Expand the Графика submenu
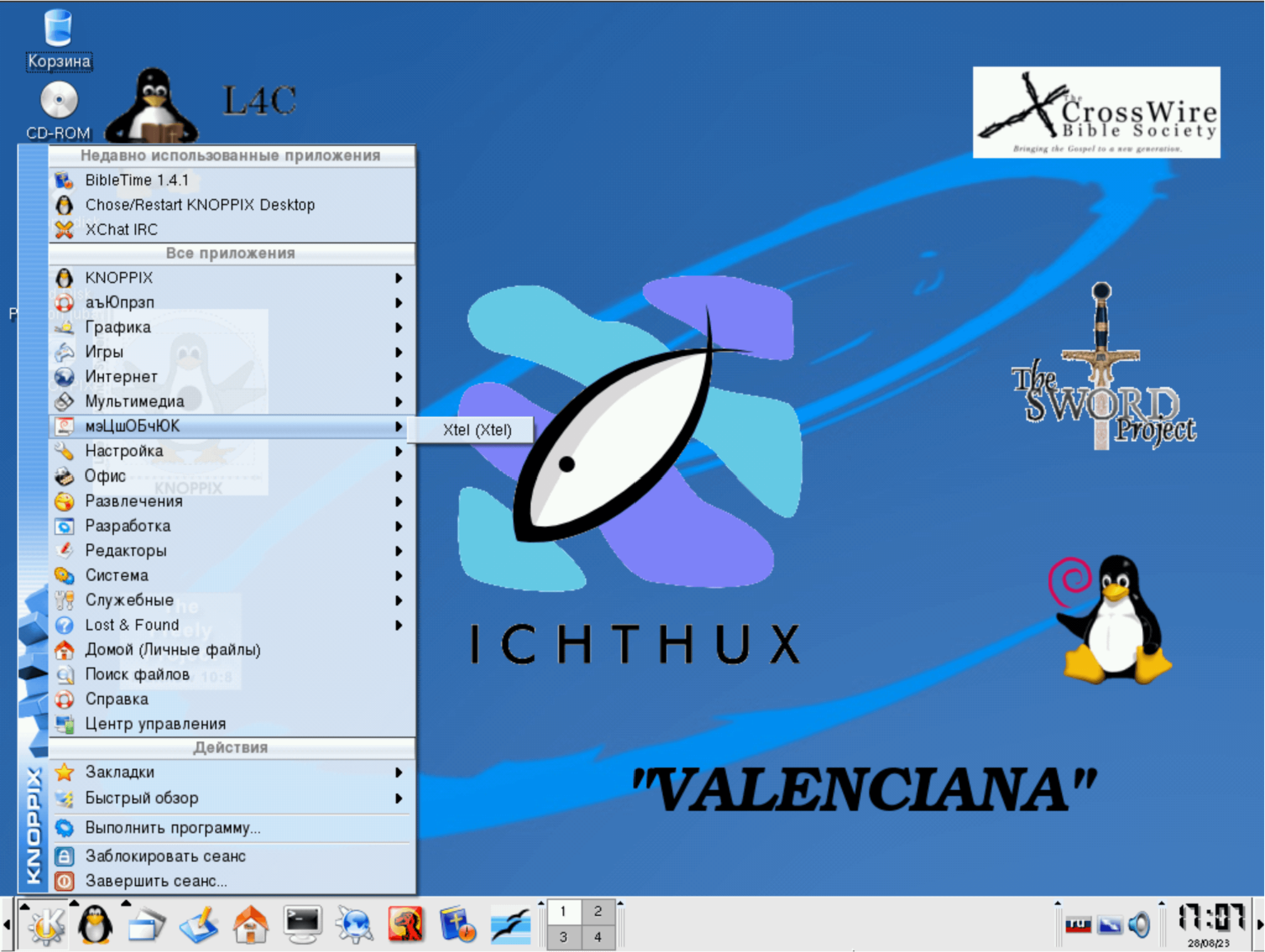 232,328
